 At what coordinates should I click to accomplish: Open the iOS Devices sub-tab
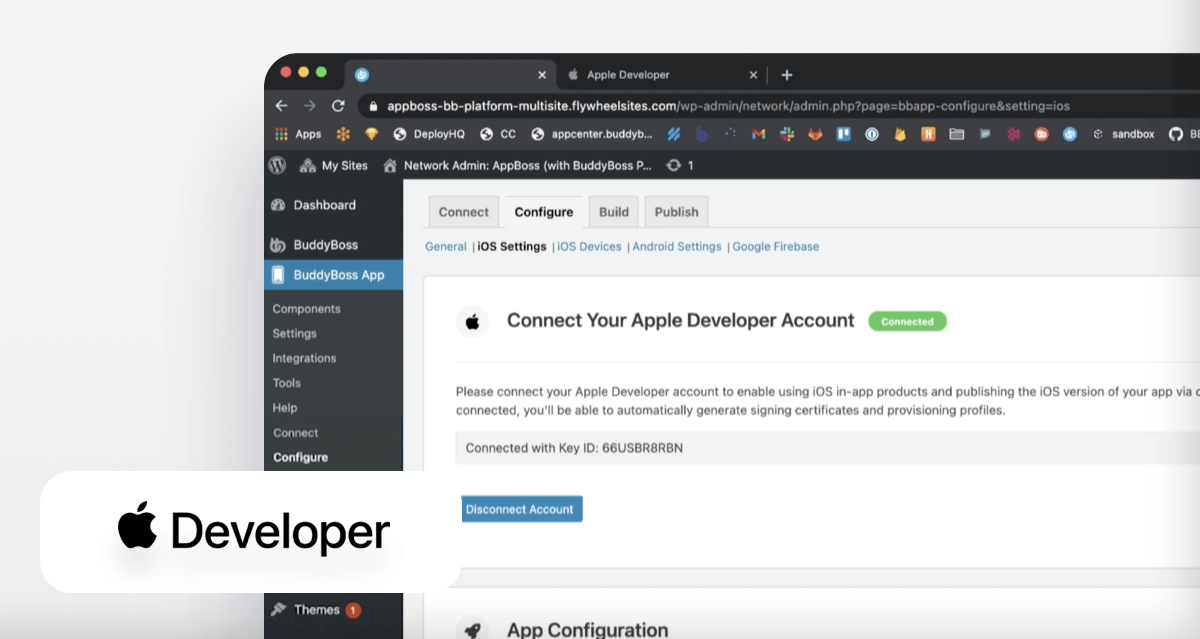(589, 247)
